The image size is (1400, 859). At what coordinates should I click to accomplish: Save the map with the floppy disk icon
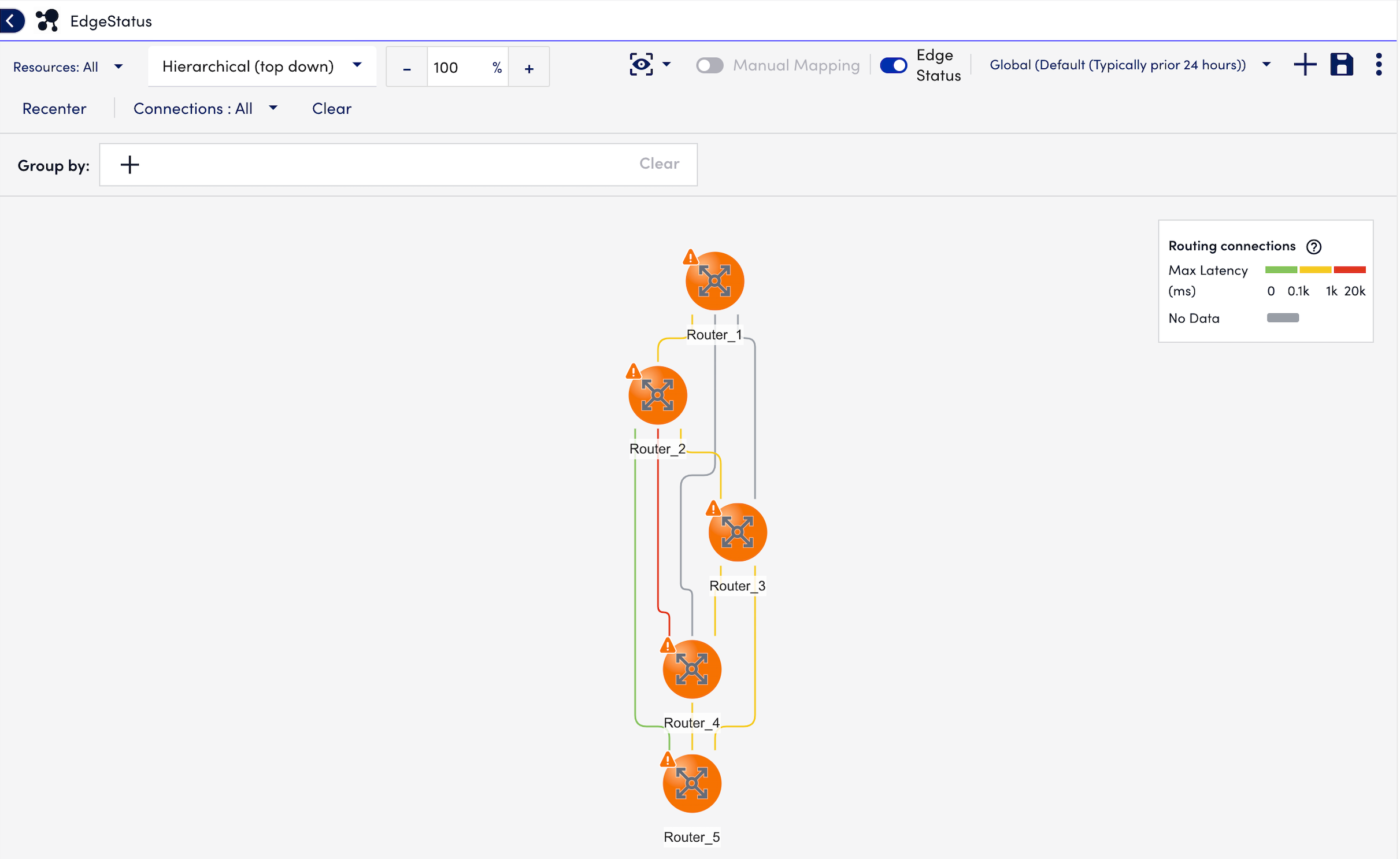(1342, 64)
